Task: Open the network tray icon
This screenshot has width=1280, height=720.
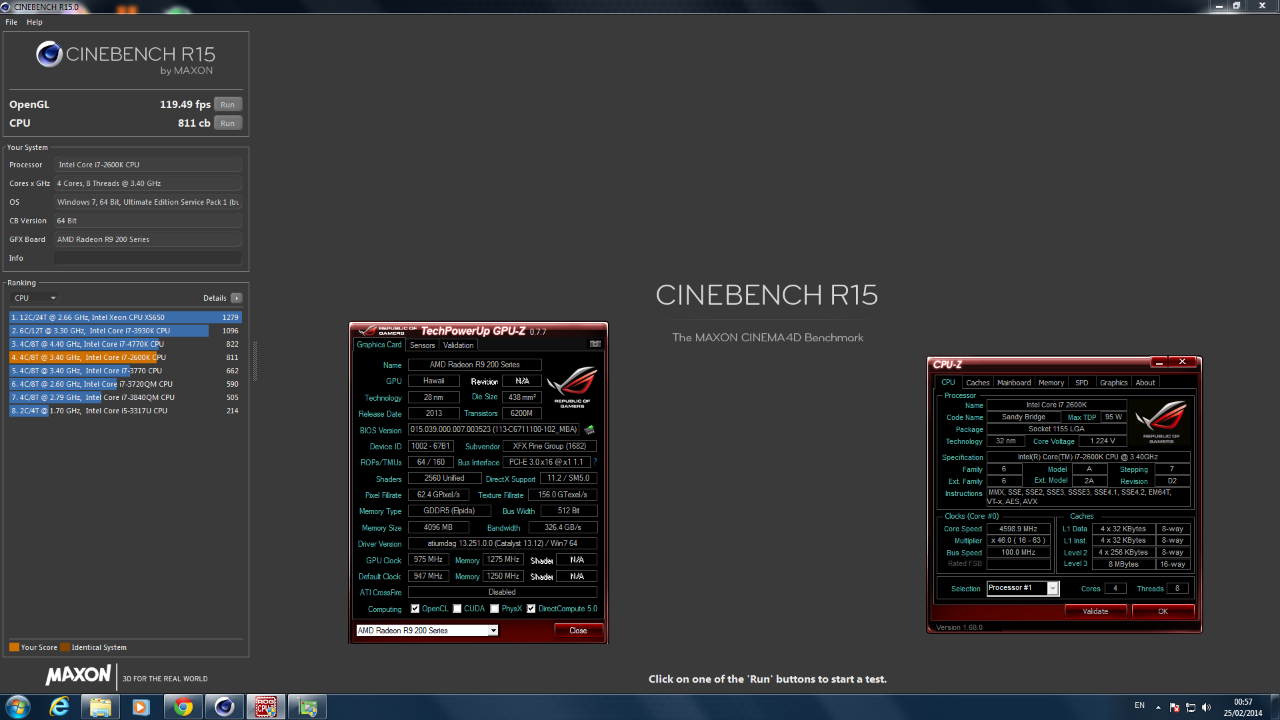Action: [x=1190, y=707]
